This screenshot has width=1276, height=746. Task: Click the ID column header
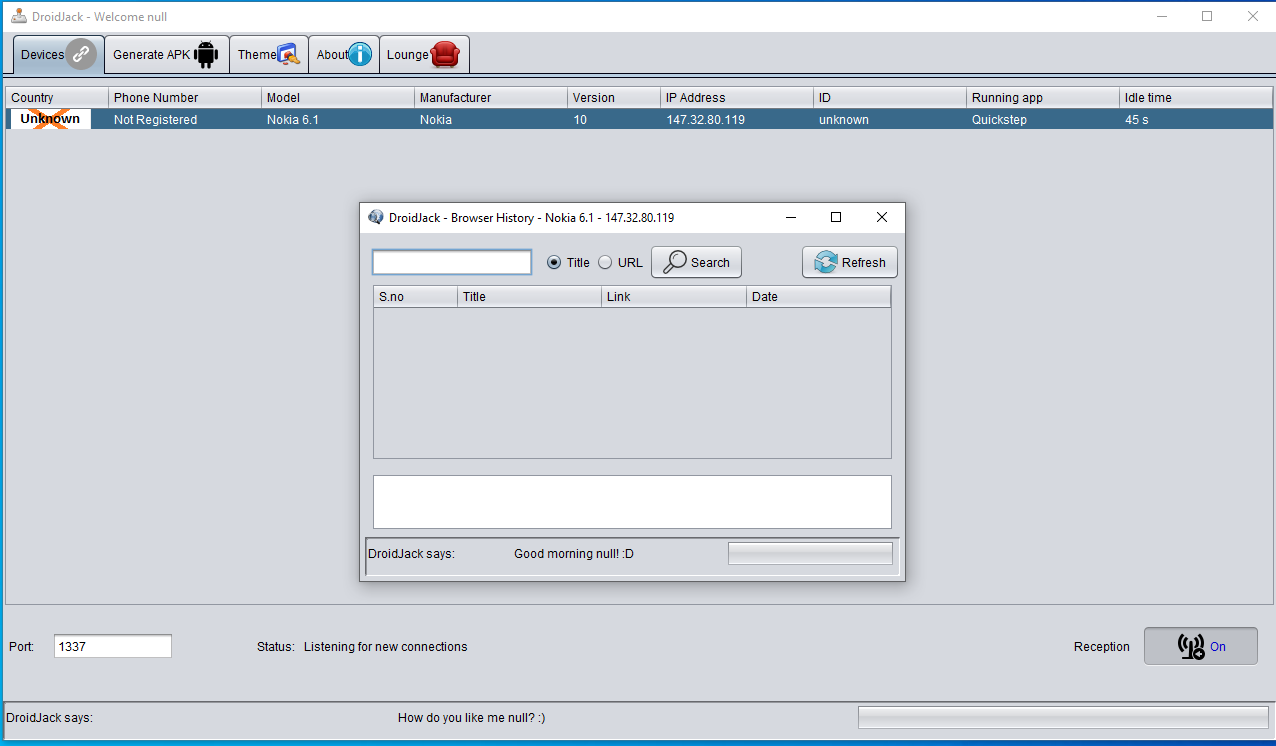(x=890, y=98)
